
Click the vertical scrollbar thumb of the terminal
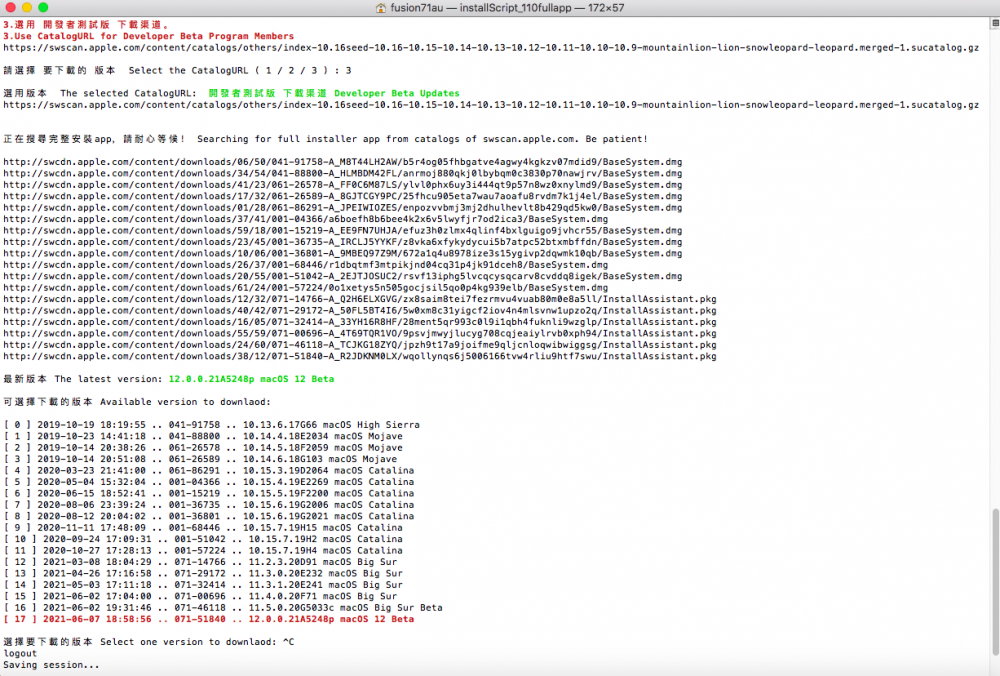point(995,582)
